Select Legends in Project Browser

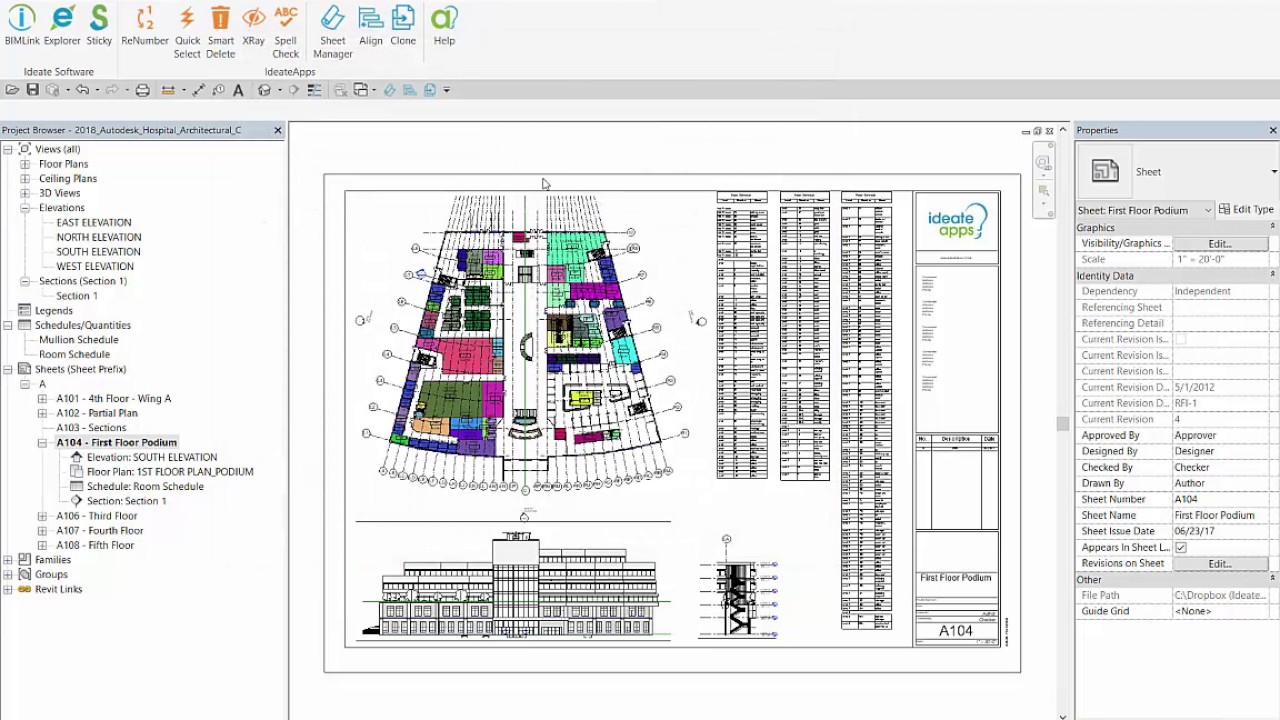click(54, 310)
